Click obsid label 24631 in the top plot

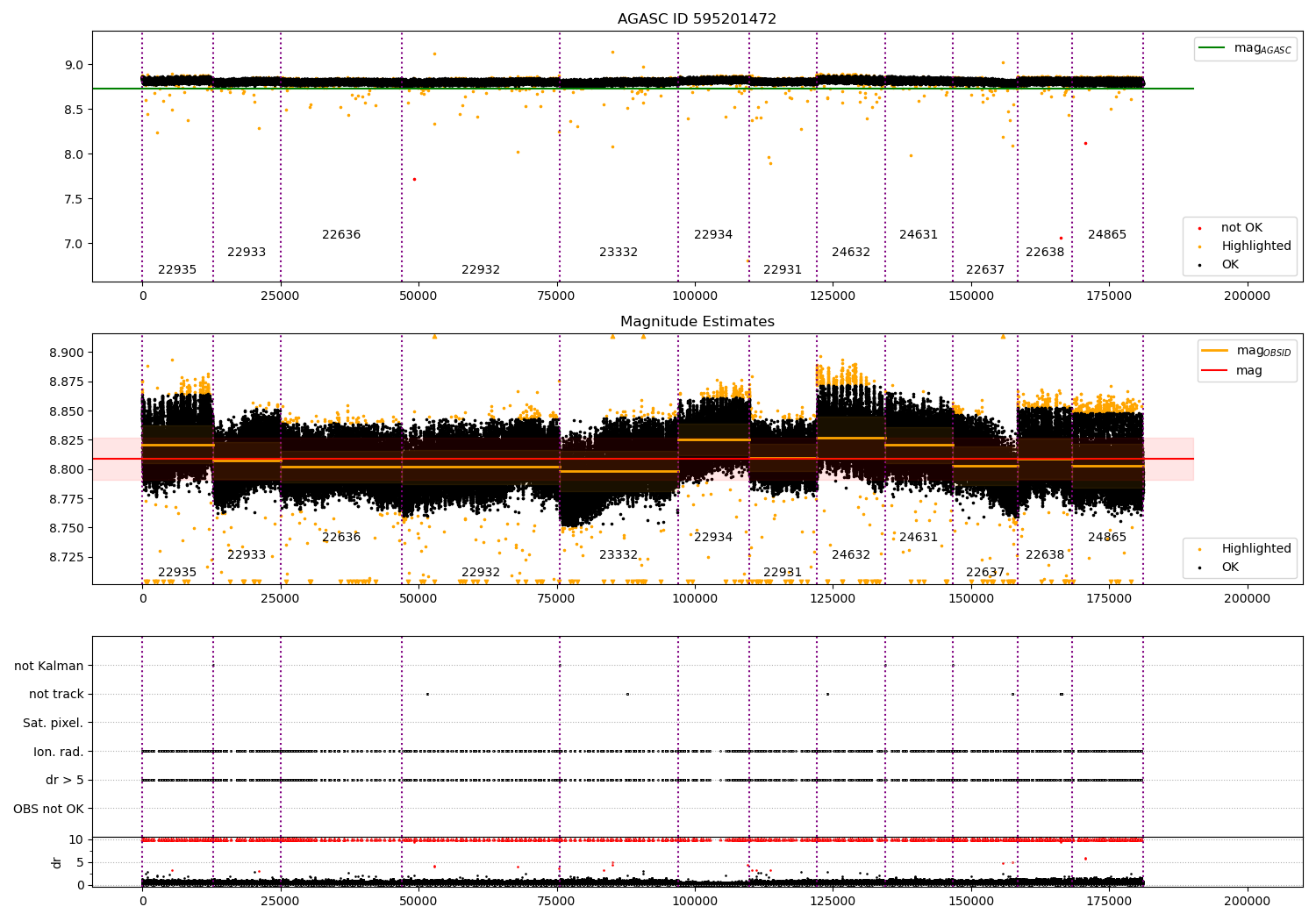pyautogui.click(x=919, y=235)
